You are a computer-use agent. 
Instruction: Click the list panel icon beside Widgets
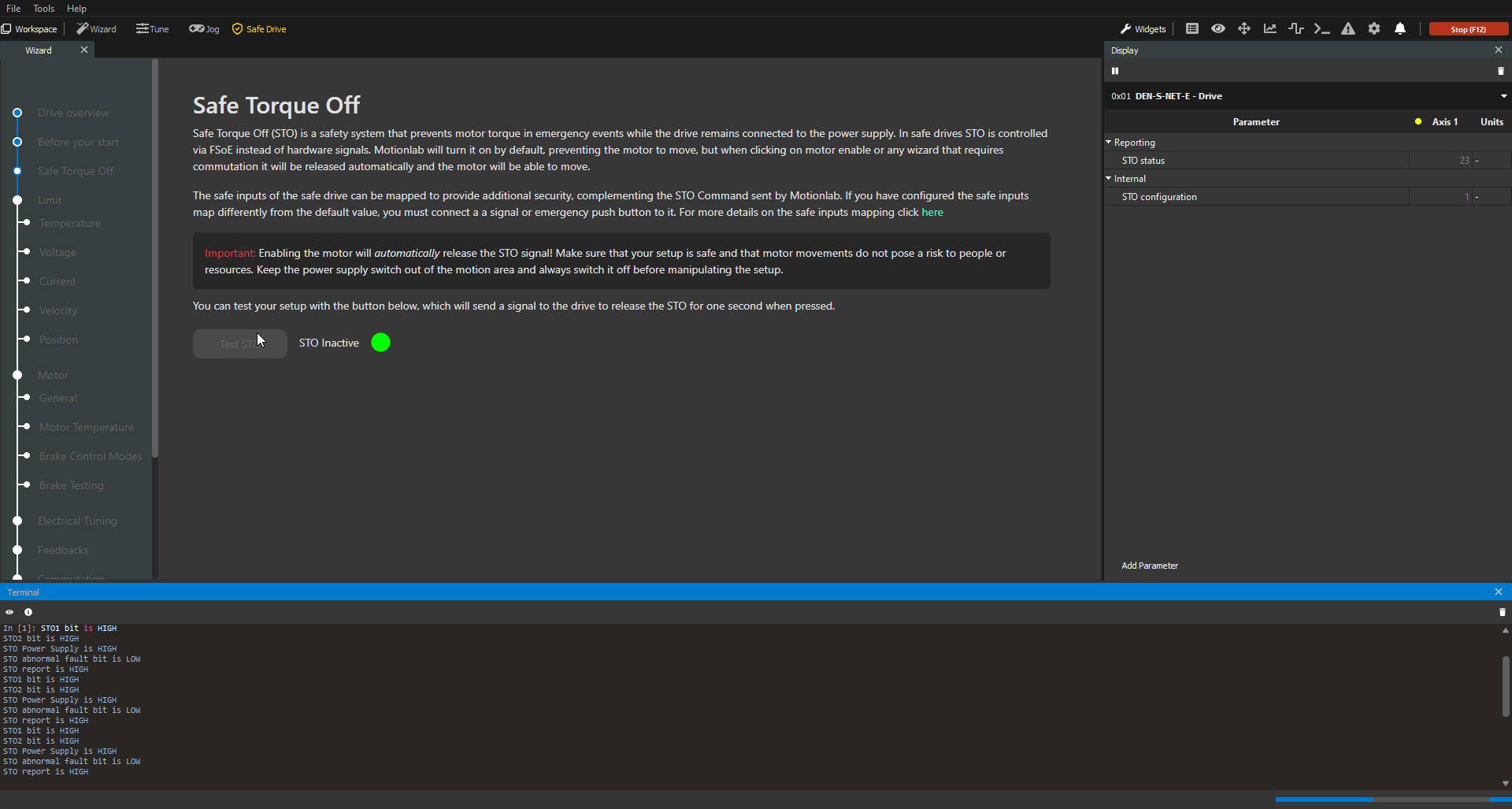click(x=1192, y=29)
